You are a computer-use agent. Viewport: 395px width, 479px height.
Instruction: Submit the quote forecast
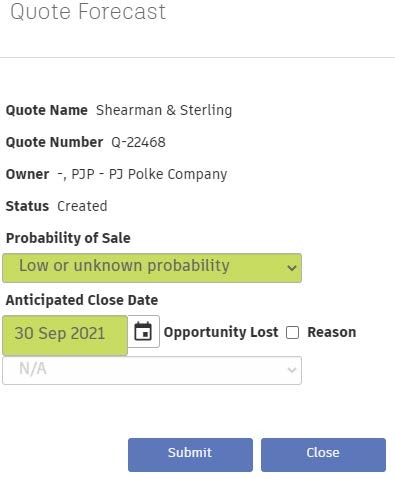[190, 455]
